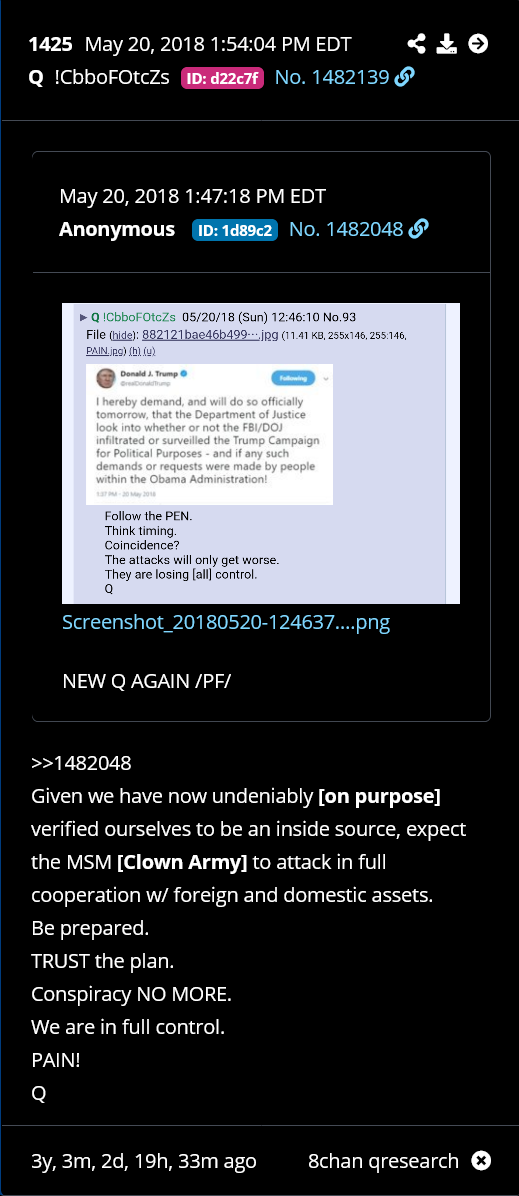Select the pink ID: d22c7f badge
This screenshot has width=519, height=1196.
pyautogui.click(x=222, y=79)
